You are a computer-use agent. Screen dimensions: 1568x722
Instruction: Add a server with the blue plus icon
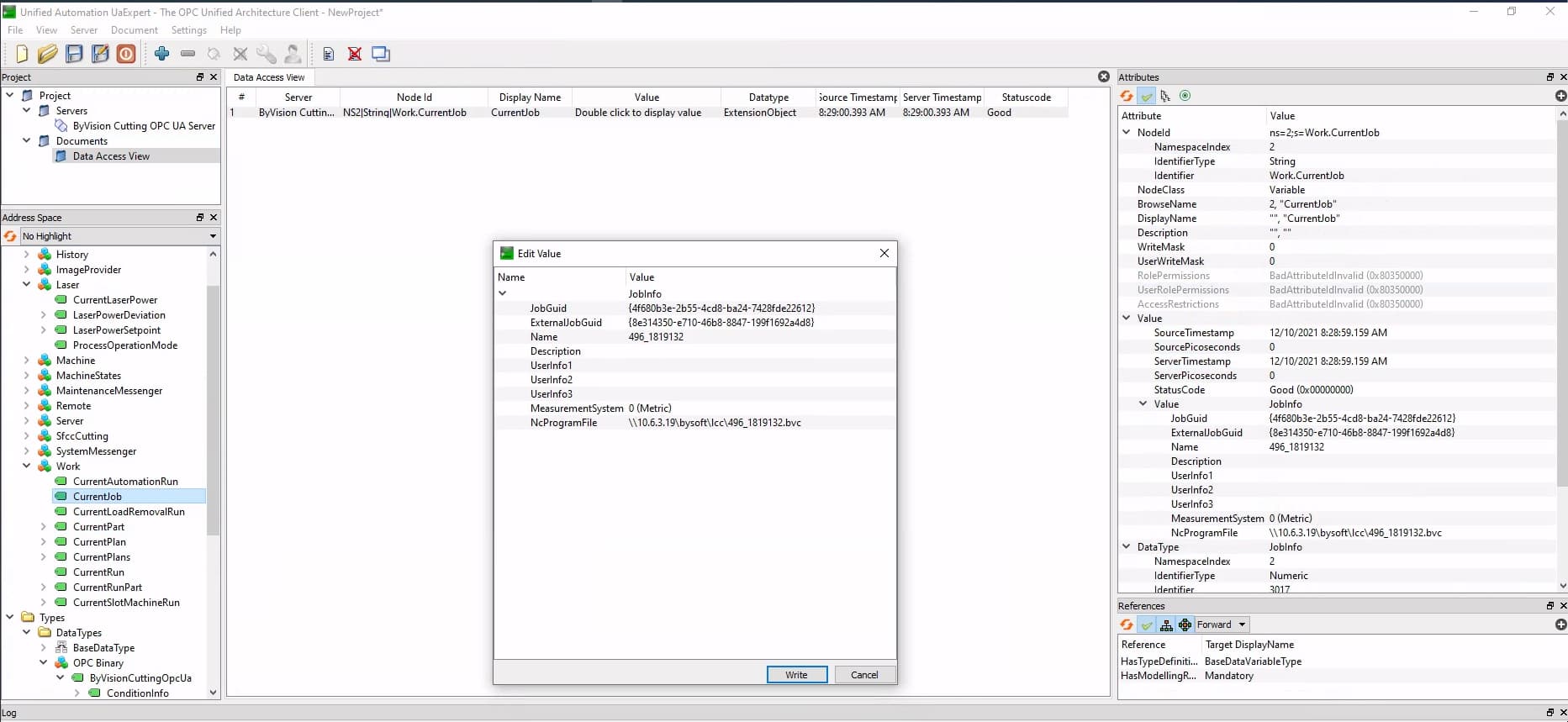click(162, 54)
